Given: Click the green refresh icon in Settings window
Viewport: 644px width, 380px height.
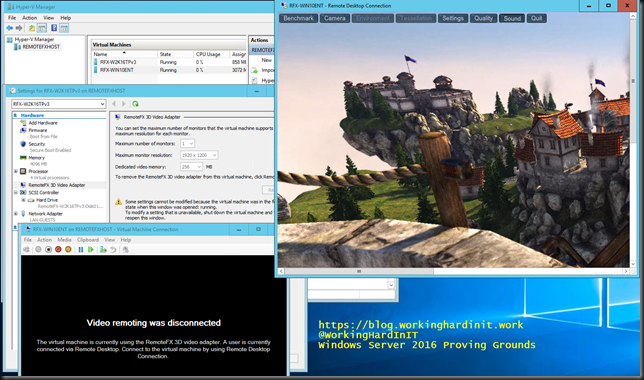Looking at the screenshot, I should (136, 104).
